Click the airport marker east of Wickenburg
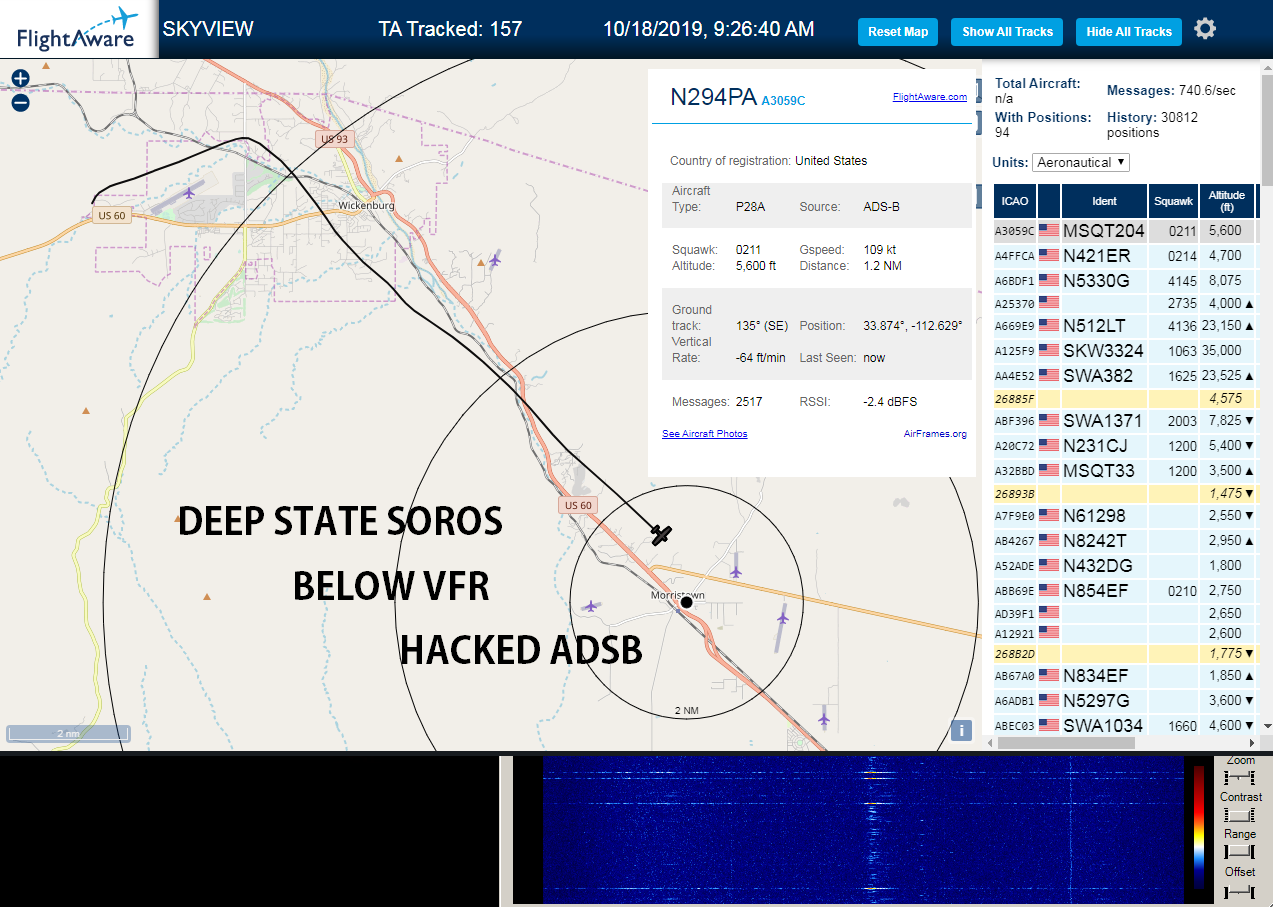The height and width of the screenshot is (907, 1273). 494,260
